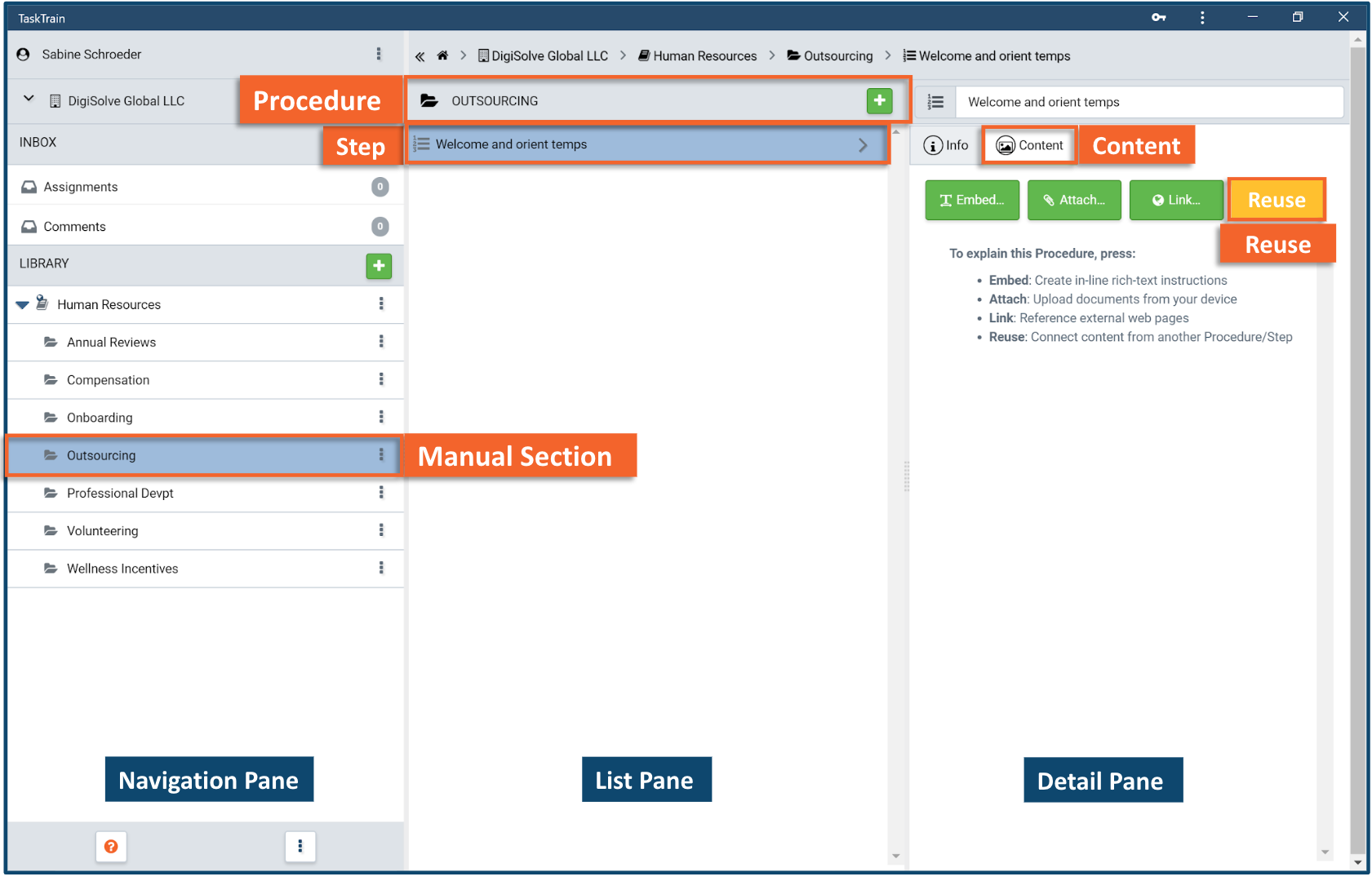
Task: Add new procedure with green plus button
Action: coord(879,101)
